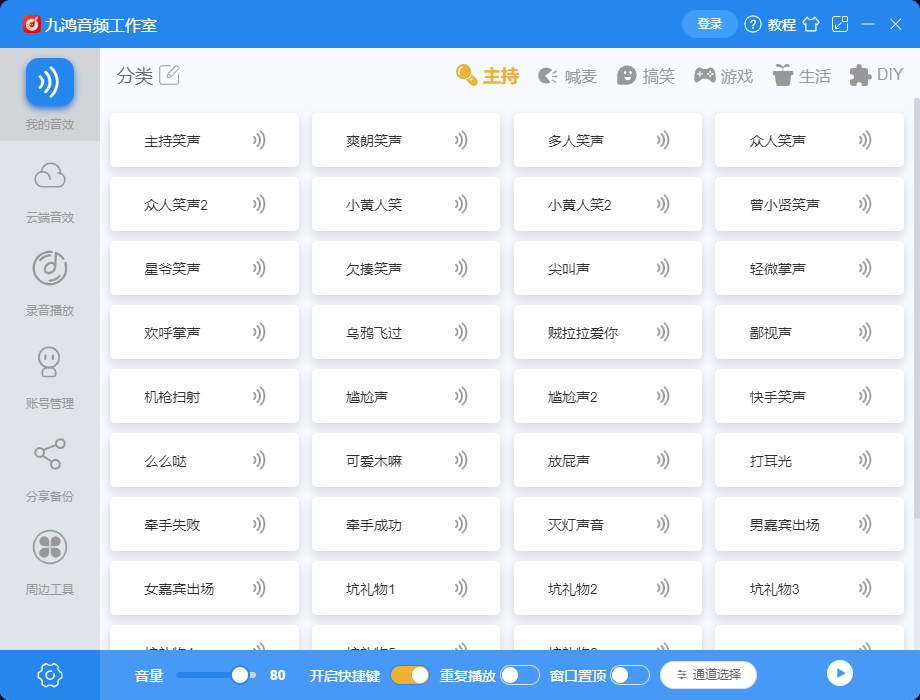The width and height of the screenshot is (920, 700).
Task: Play sound icon on 主持笑声 card
Action: (x=259, y=140)
